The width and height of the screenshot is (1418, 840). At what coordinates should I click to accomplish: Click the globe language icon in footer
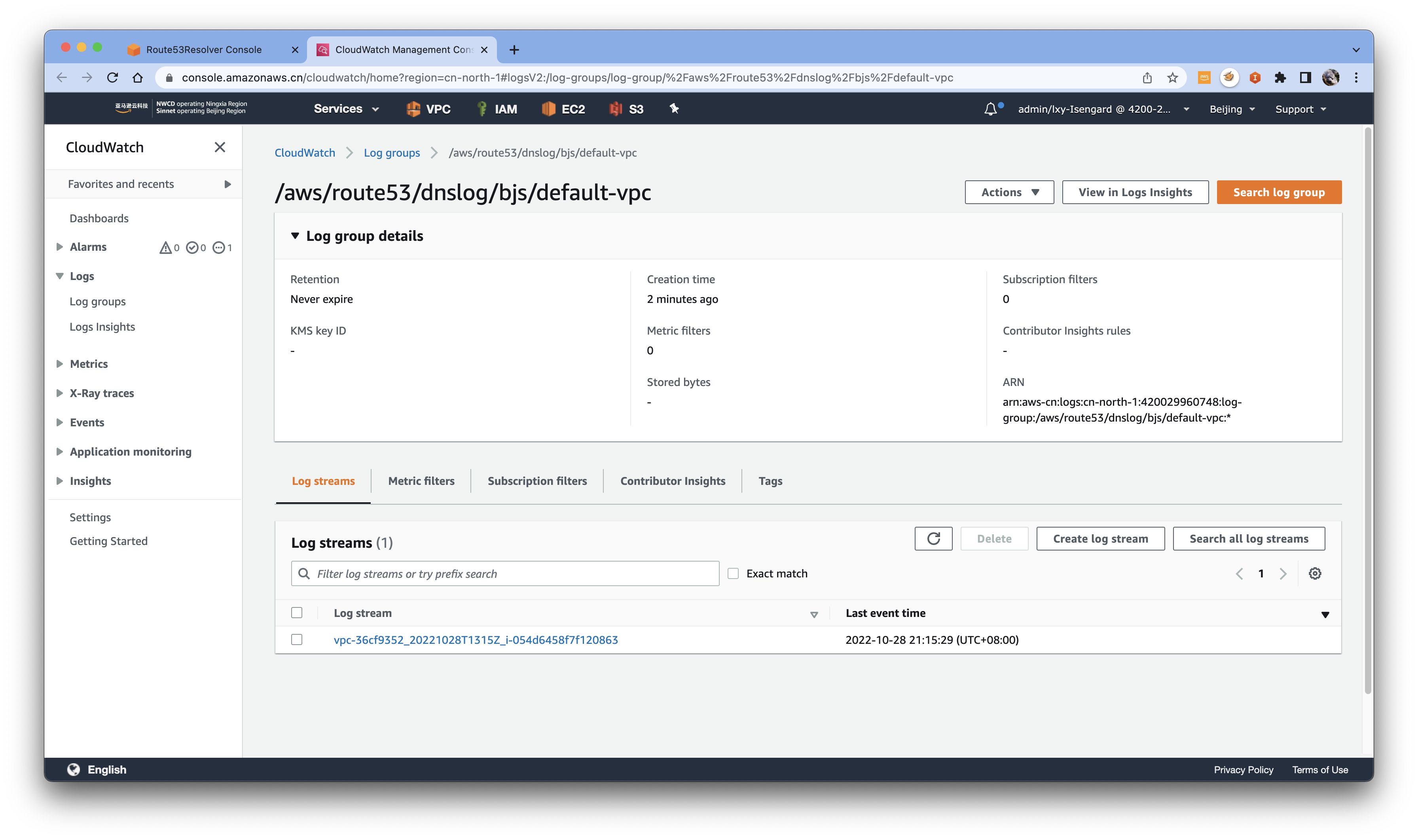click(74, 769)
